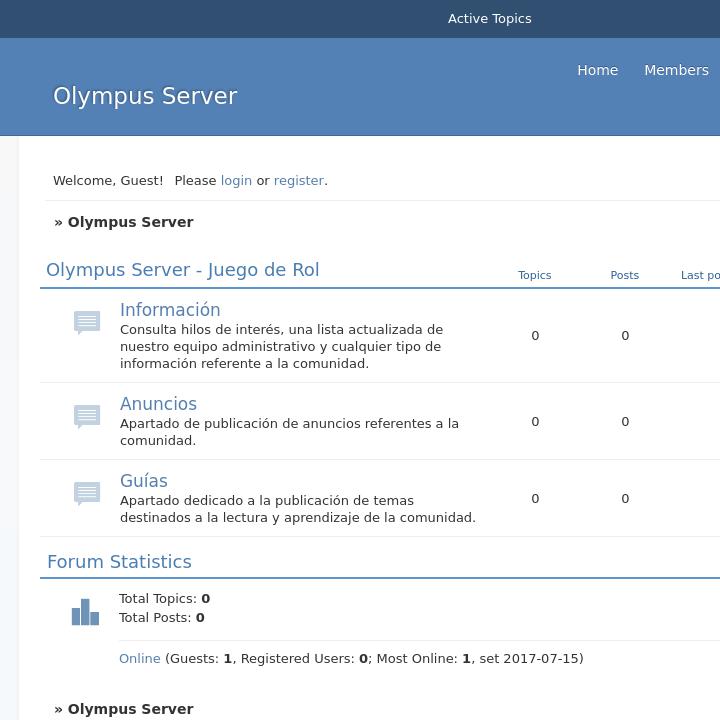720x720 pixels.
Task: Open the Guías forum title
Action: tap(144, 481)
